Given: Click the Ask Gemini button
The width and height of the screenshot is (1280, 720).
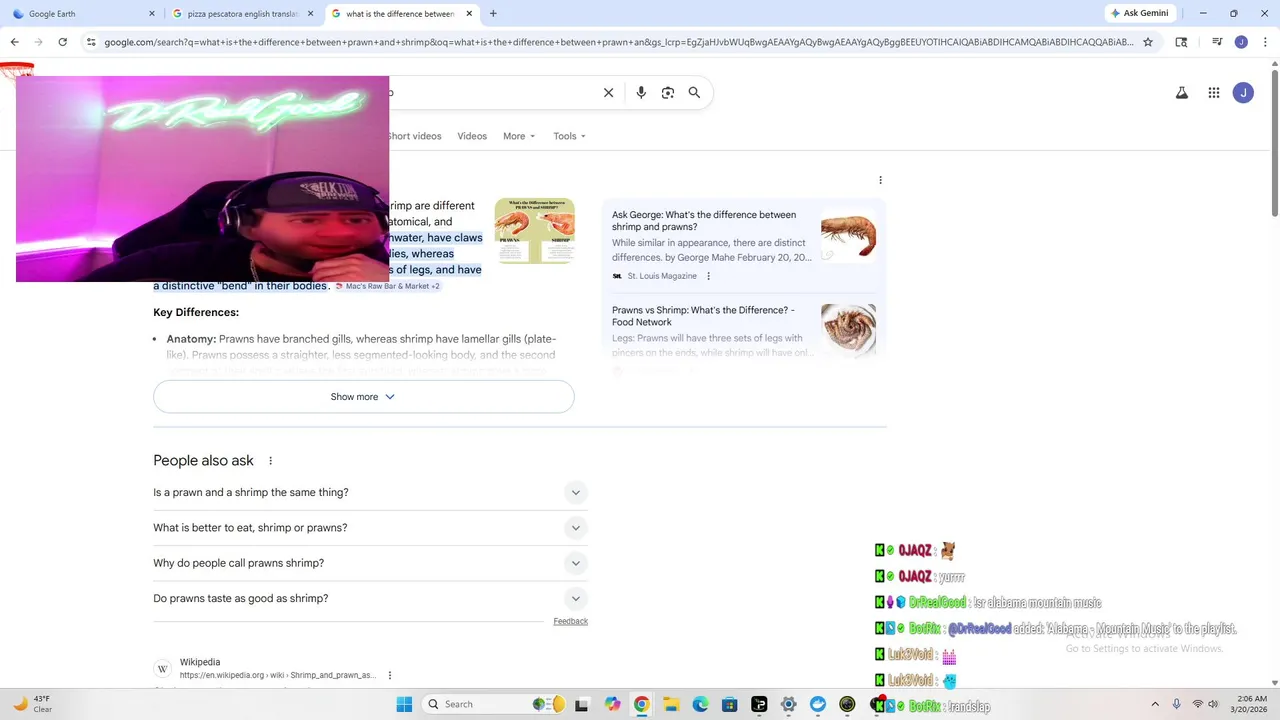Looking at the screenshot, I should click(1139, 13).
